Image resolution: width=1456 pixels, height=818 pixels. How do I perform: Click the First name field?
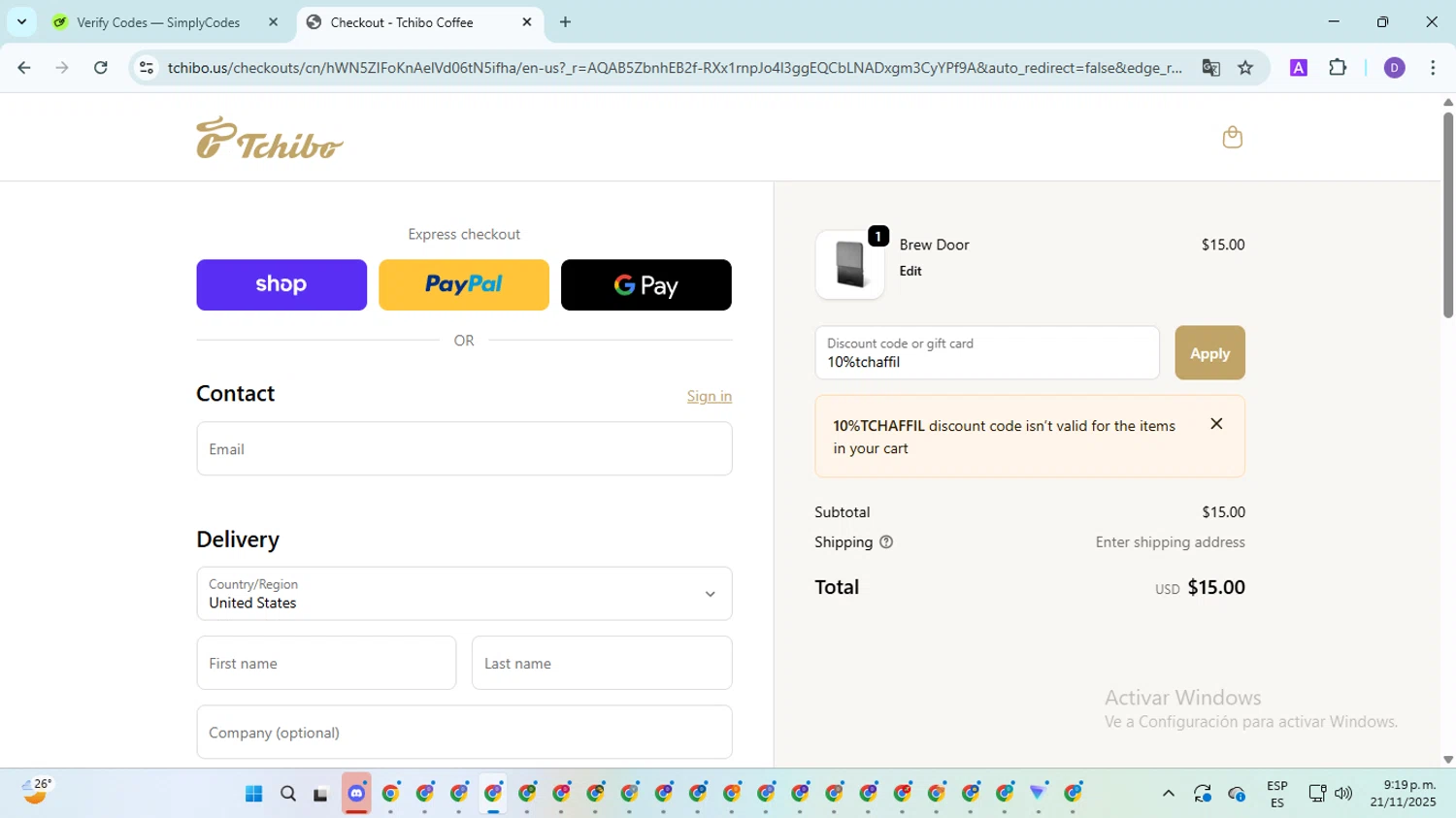coord(326,663)
